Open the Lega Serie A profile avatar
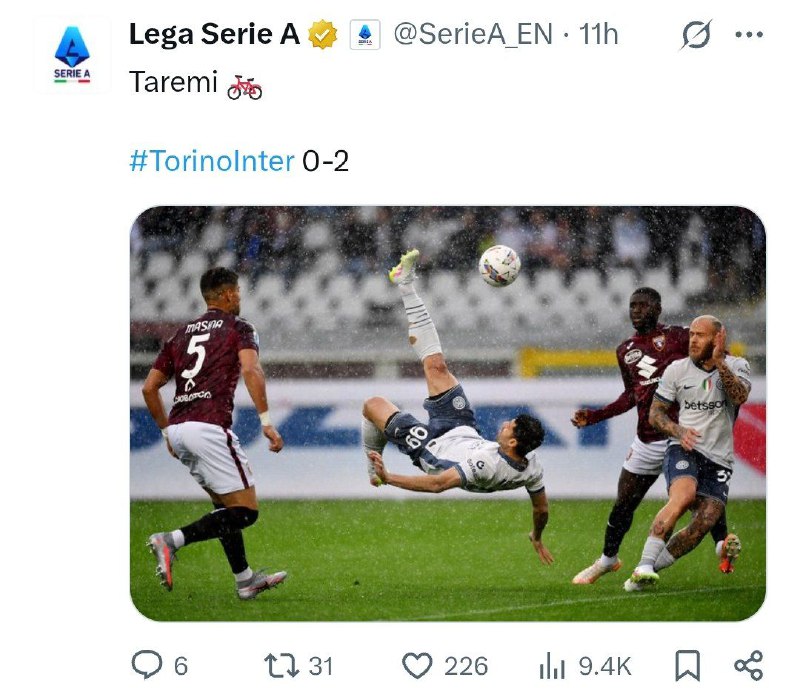 [71, 55]
